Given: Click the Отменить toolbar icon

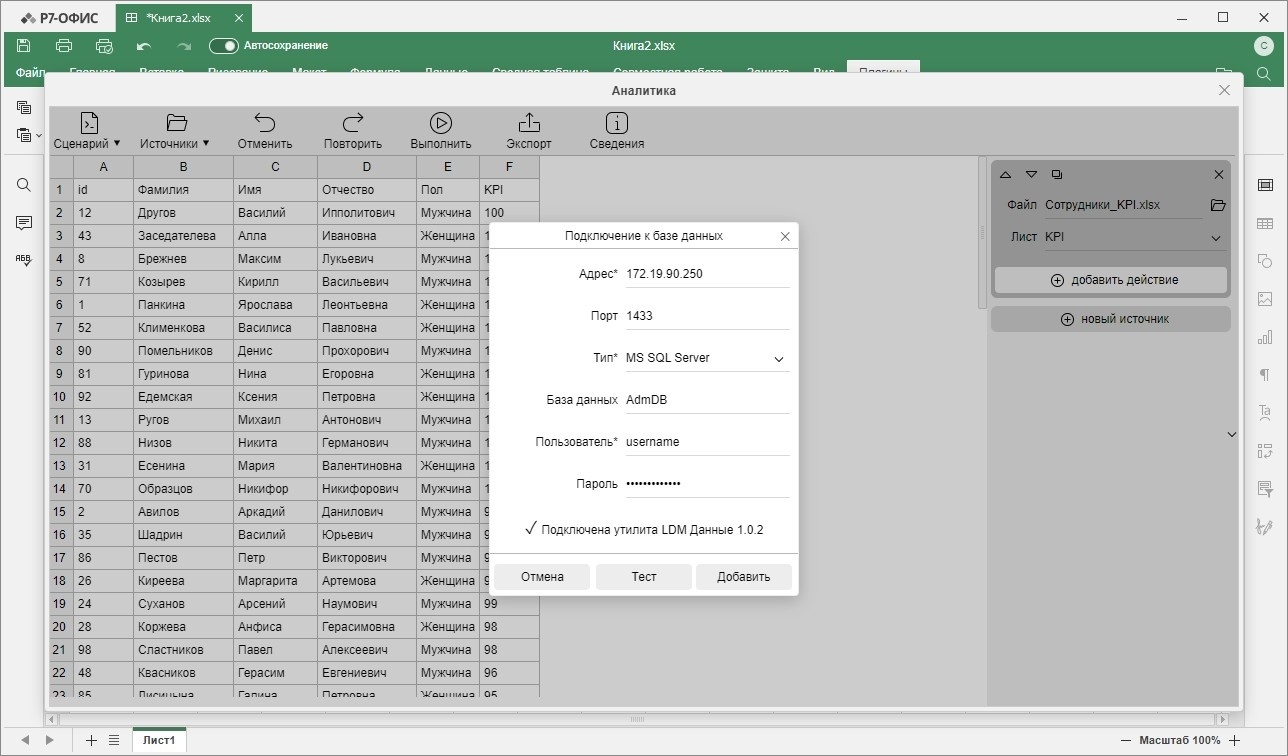Looking at the screenshot, I should [265, 131].
